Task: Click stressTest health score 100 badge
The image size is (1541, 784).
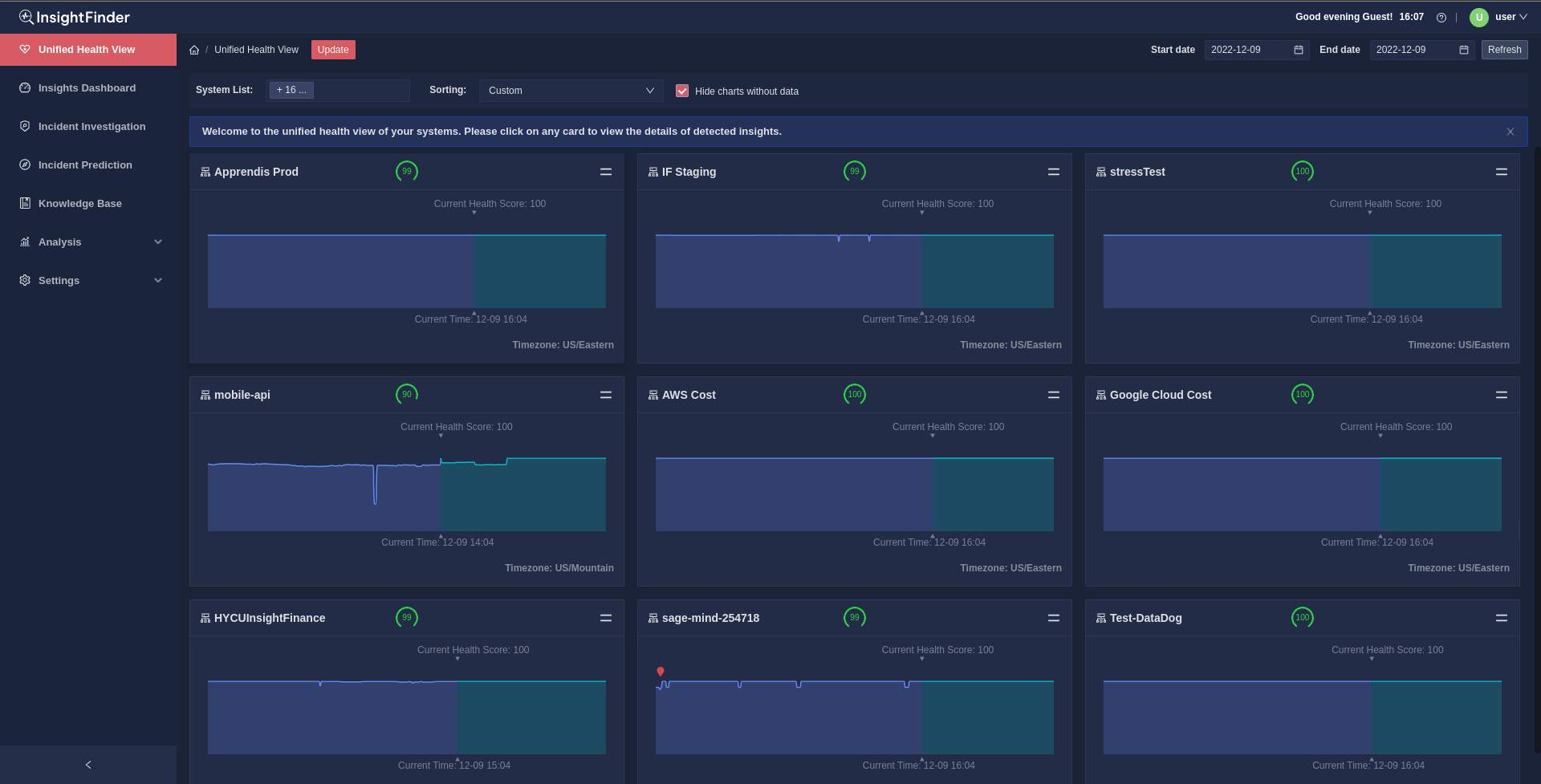Action: [x=1303, y=171]
